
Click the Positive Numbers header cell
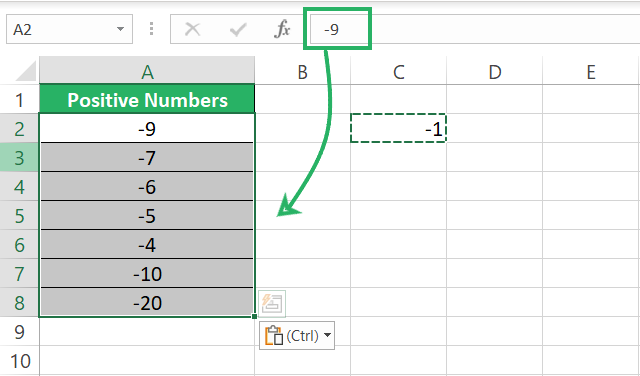(x=147, y=99)
